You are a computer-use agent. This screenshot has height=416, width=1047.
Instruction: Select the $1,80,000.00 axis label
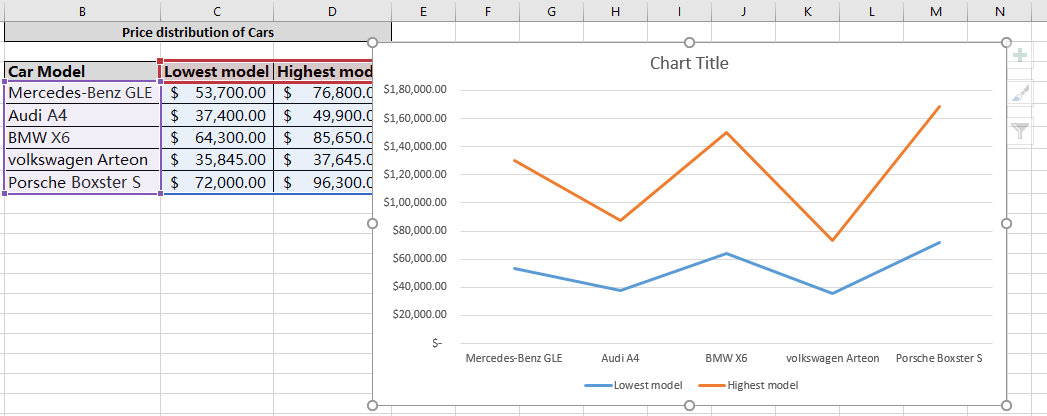pos(415,89)
